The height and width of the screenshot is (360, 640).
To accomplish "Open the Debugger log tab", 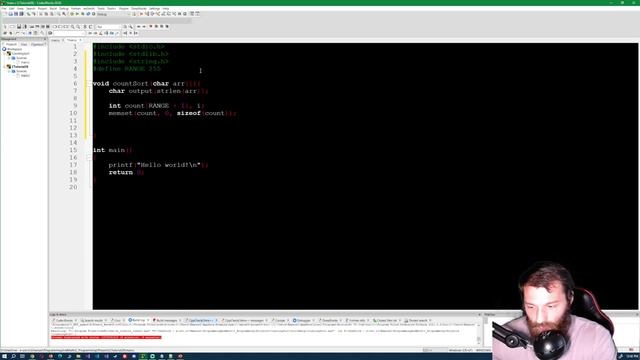I will click(x=303, y=320).
